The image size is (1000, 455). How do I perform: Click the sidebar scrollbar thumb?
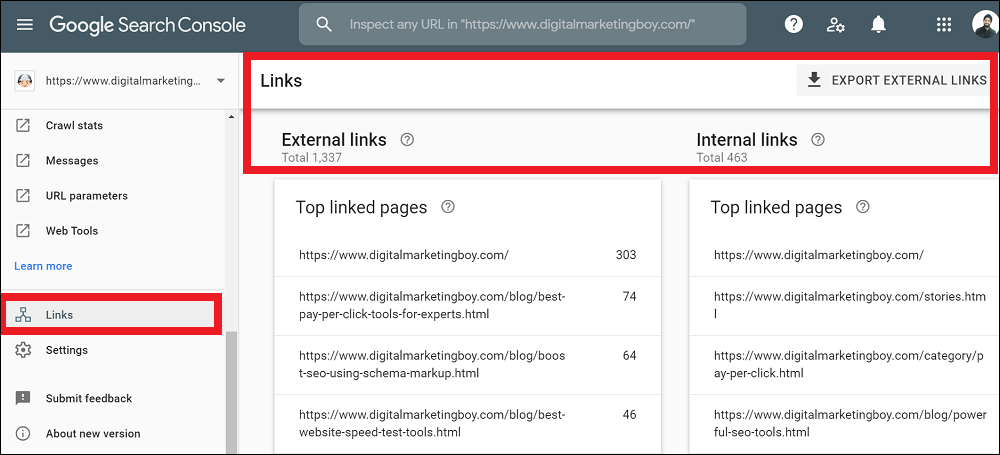point(231,392)
